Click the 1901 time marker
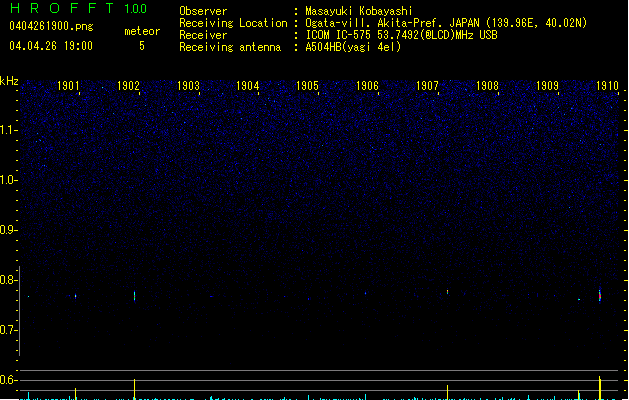Viewport: 629px width, 400px height. click(69, 87)
